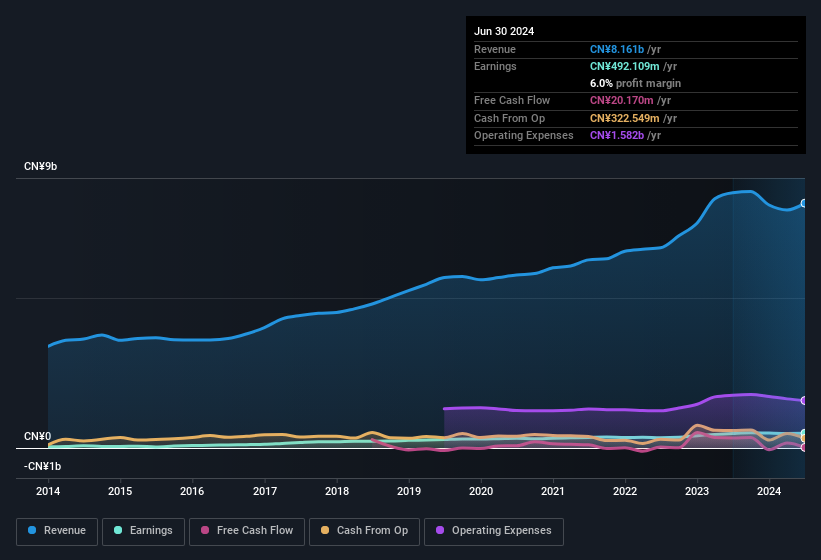Click the purple Operating Expenses endpoint marker
This screenshot has height=560, width=821.
[x=804, y=400]
